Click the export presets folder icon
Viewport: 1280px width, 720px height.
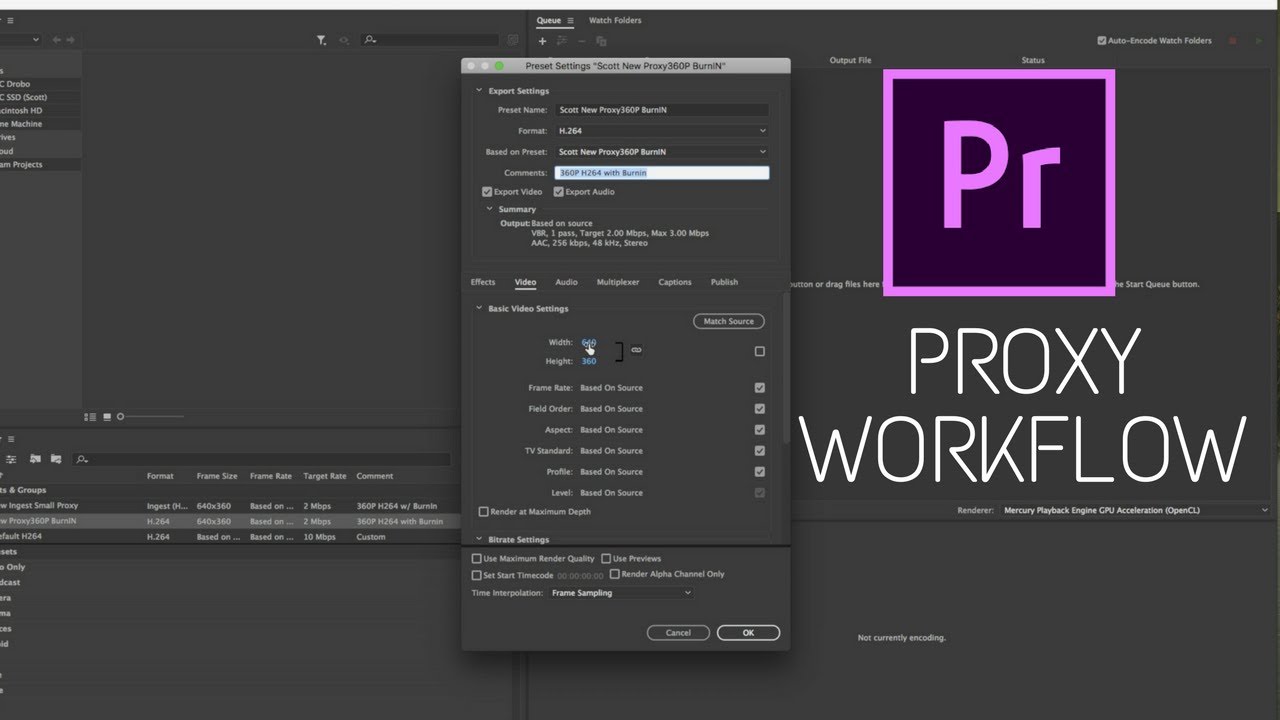[56, 458]
